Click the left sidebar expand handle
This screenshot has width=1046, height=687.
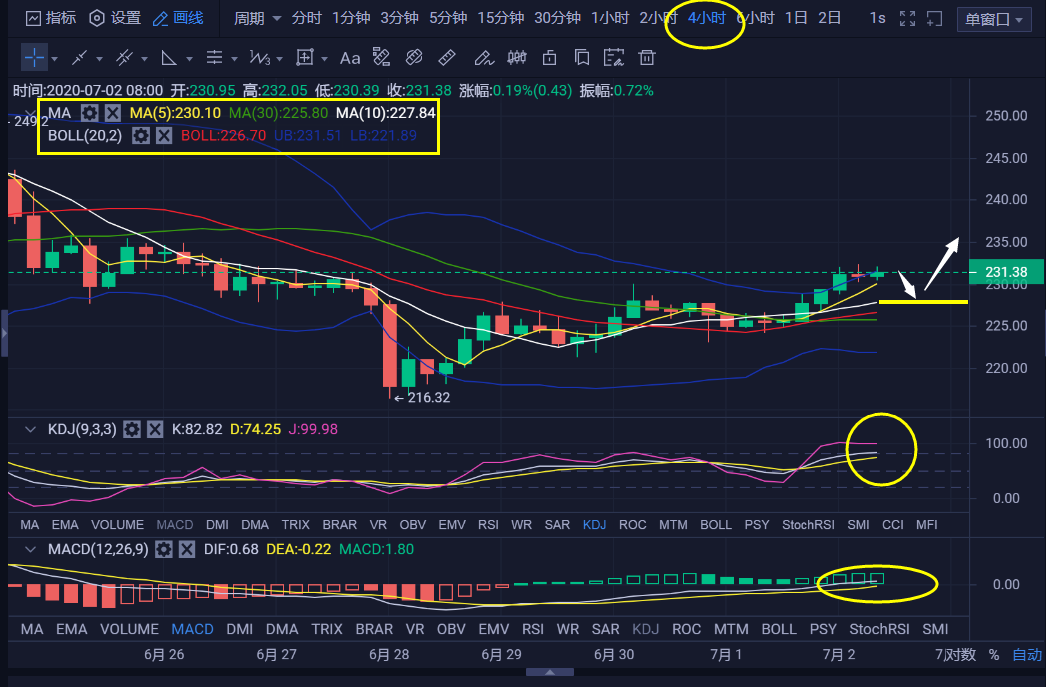3,332
